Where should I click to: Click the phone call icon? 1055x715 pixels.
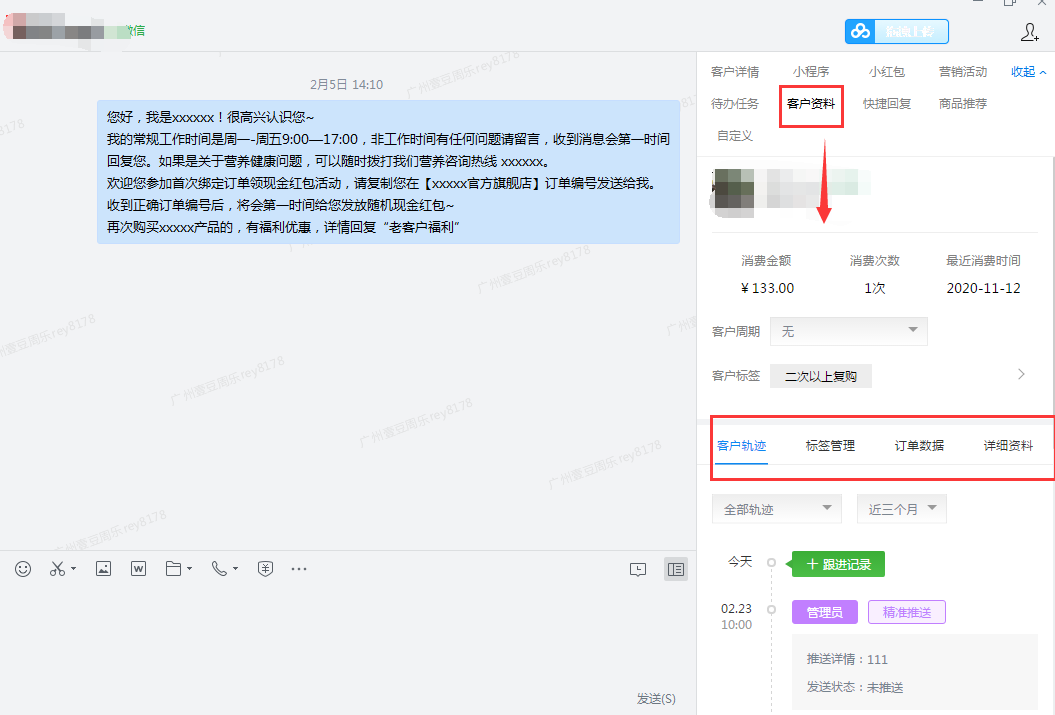220,569
